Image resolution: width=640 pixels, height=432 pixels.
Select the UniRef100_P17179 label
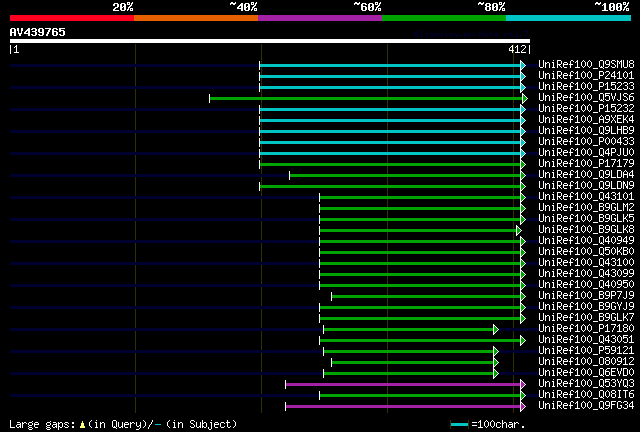[x=586, y=164]
